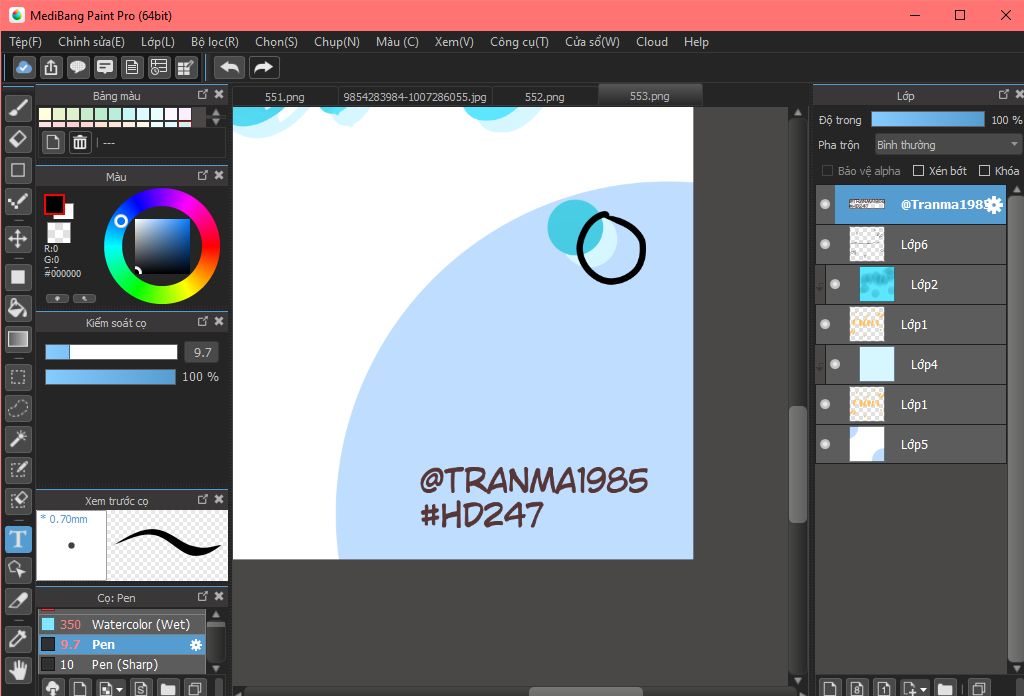Viewport: 1024px width, 696px height.
Task: Select the Eraser tool
Action: 18,139
